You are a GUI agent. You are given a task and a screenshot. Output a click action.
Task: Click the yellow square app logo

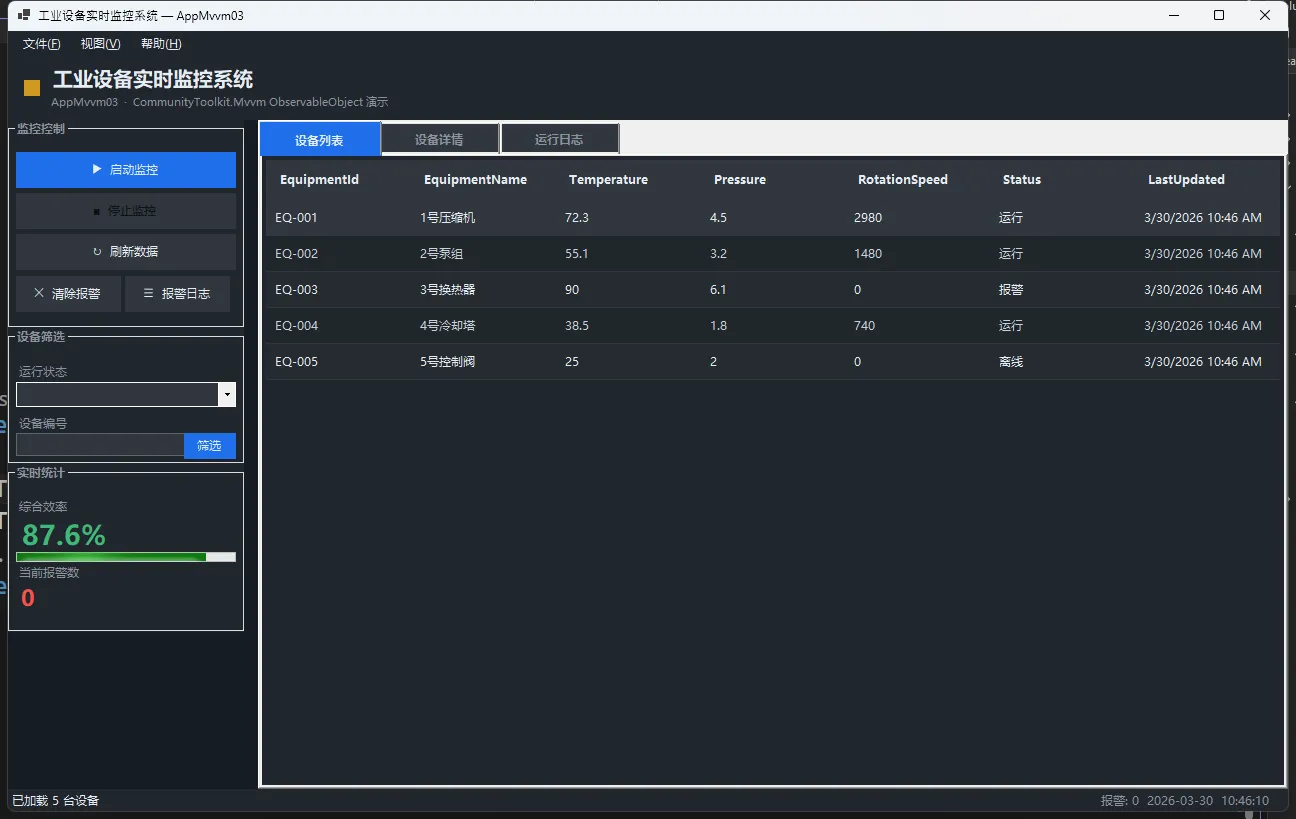(32, 88)
